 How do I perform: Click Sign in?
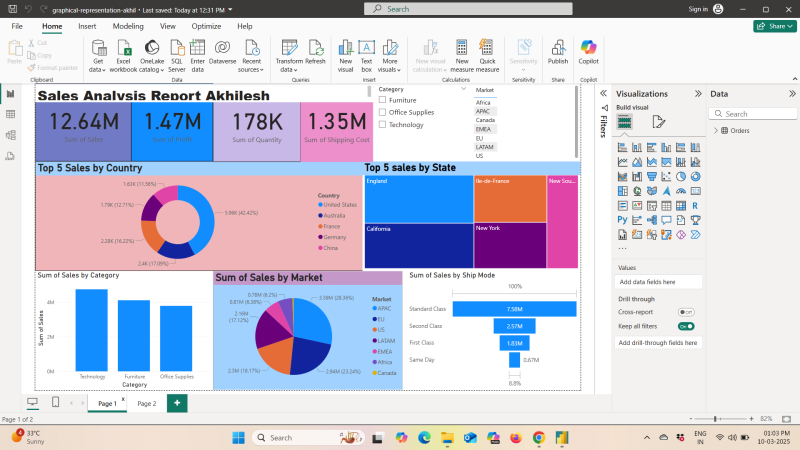click(698, 9)
